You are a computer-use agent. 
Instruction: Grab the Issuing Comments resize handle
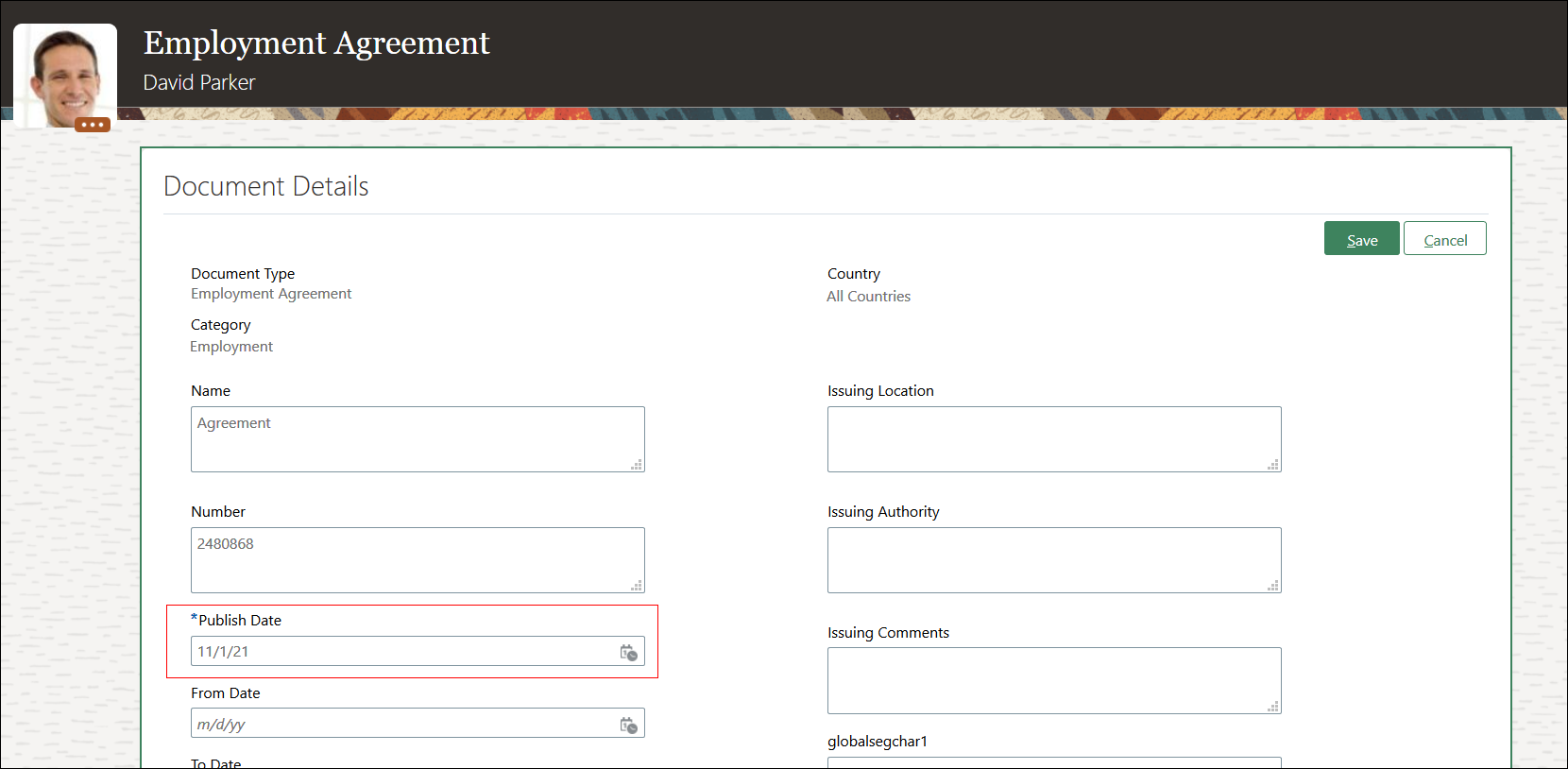pos(1274,707)
